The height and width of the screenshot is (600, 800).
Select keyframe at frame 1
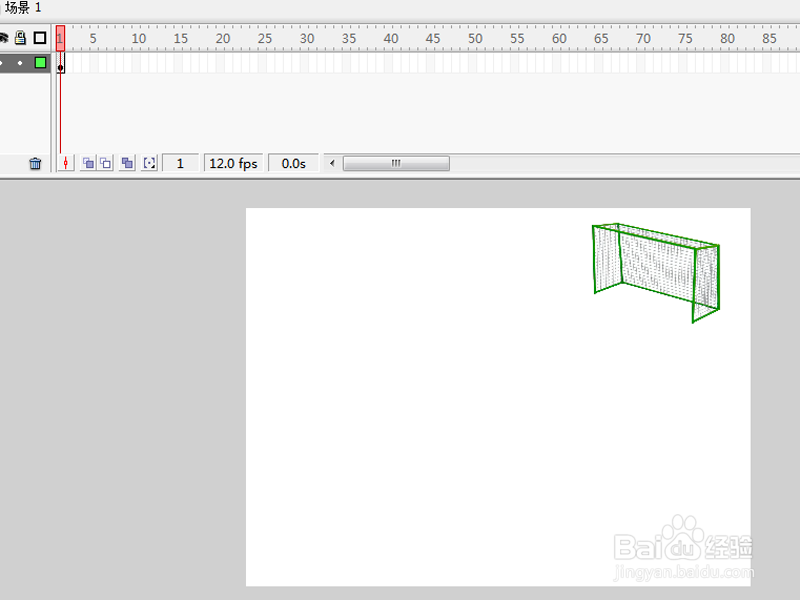pos(61,63)
